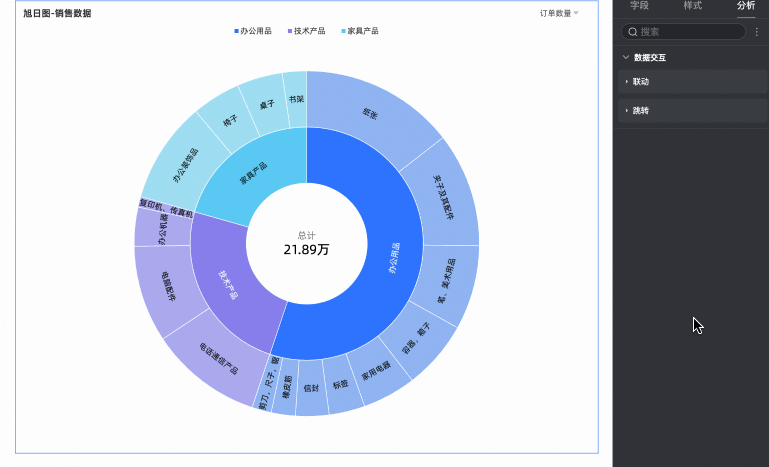Click the 电话通信产品 outer segment
Screen dimensions: 769x467
click(219, 358)
